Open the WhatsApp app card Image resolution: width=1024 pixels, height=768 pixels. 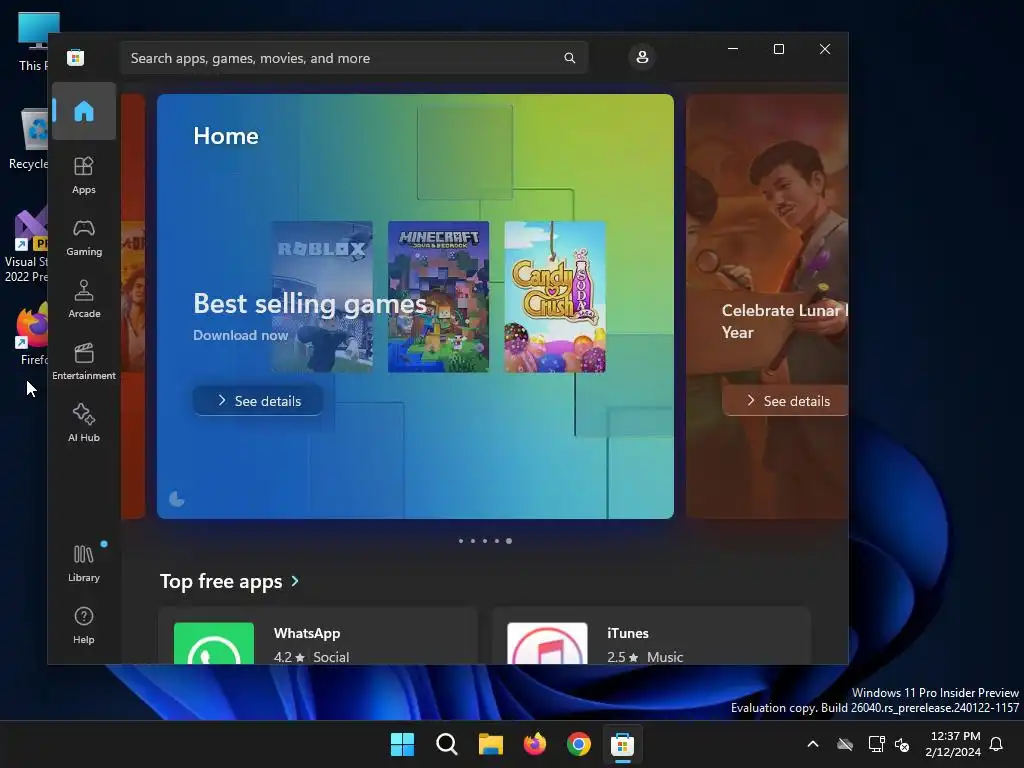(x=318, y=635)
